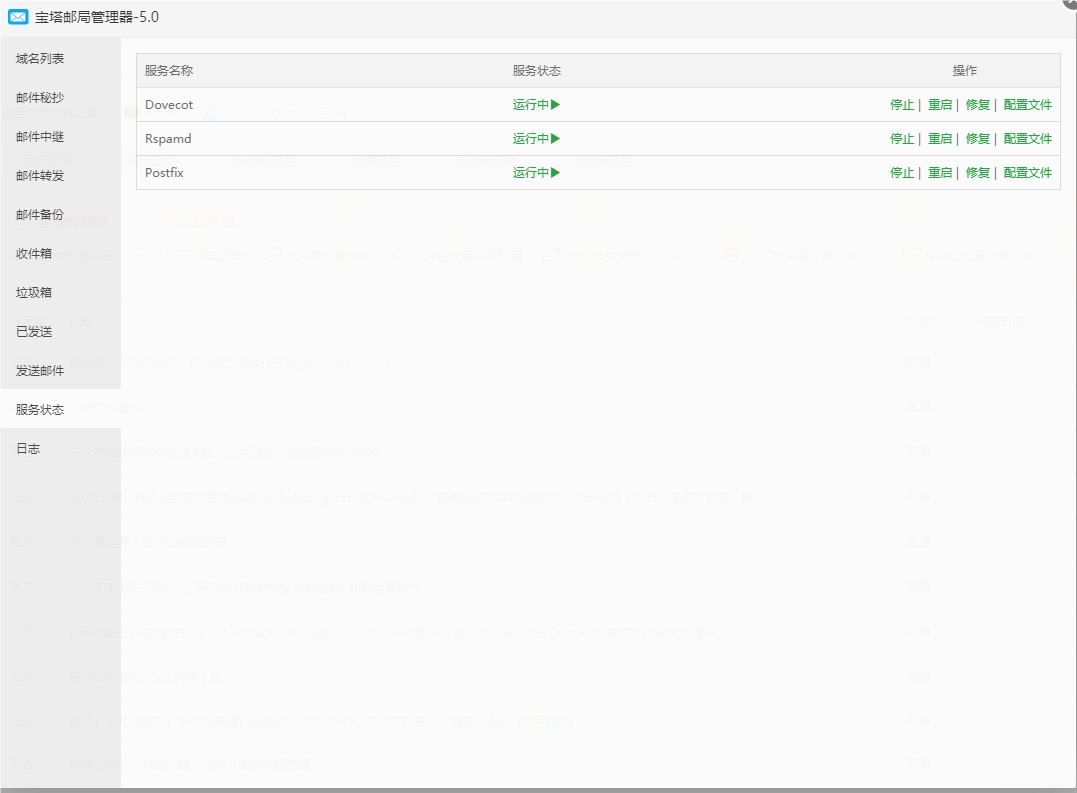Click the 服务状态 column header
This screenshot has width=1077, height=793.
536,71
